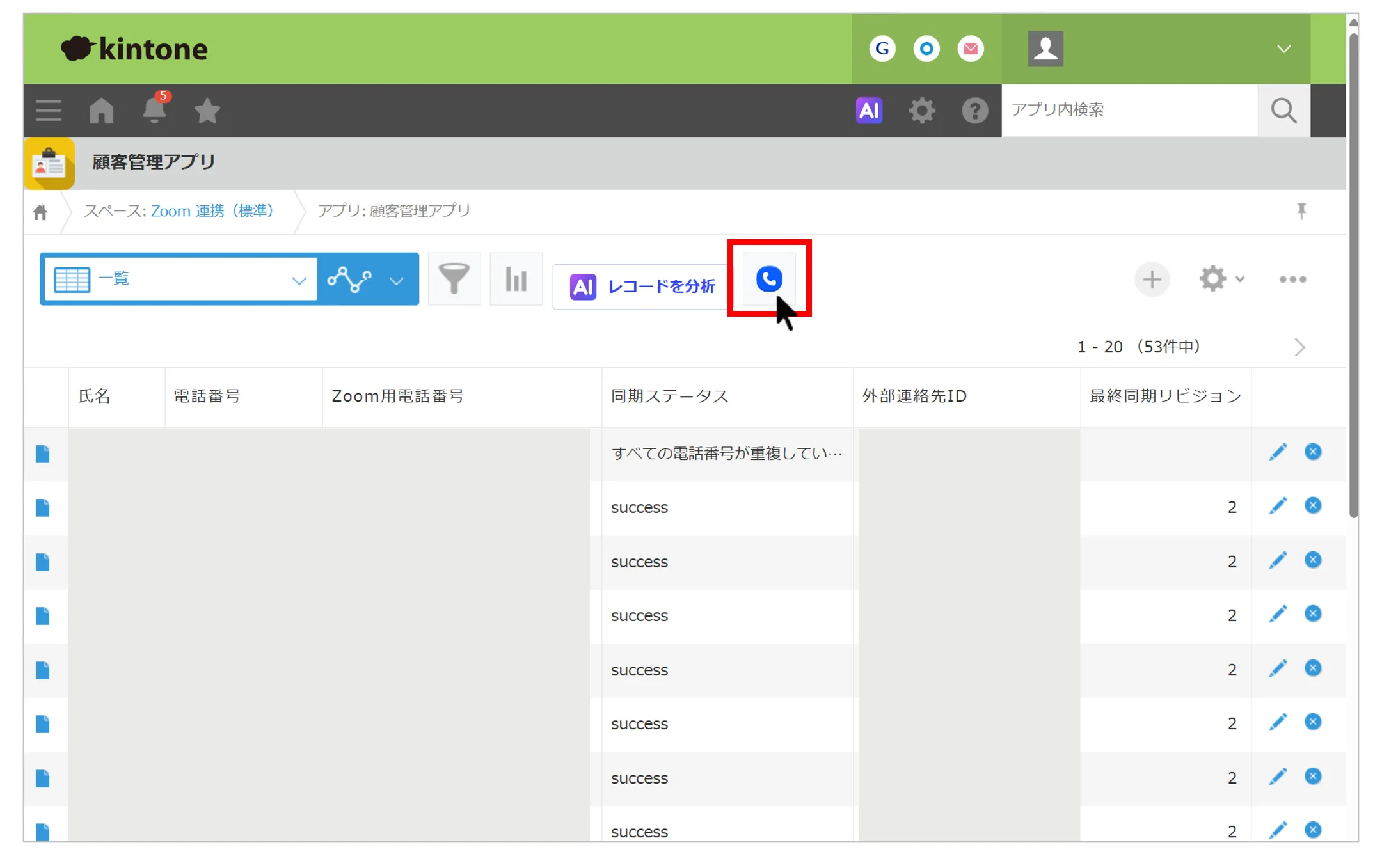Click the Zoom phone call icon button

point(768,279)
